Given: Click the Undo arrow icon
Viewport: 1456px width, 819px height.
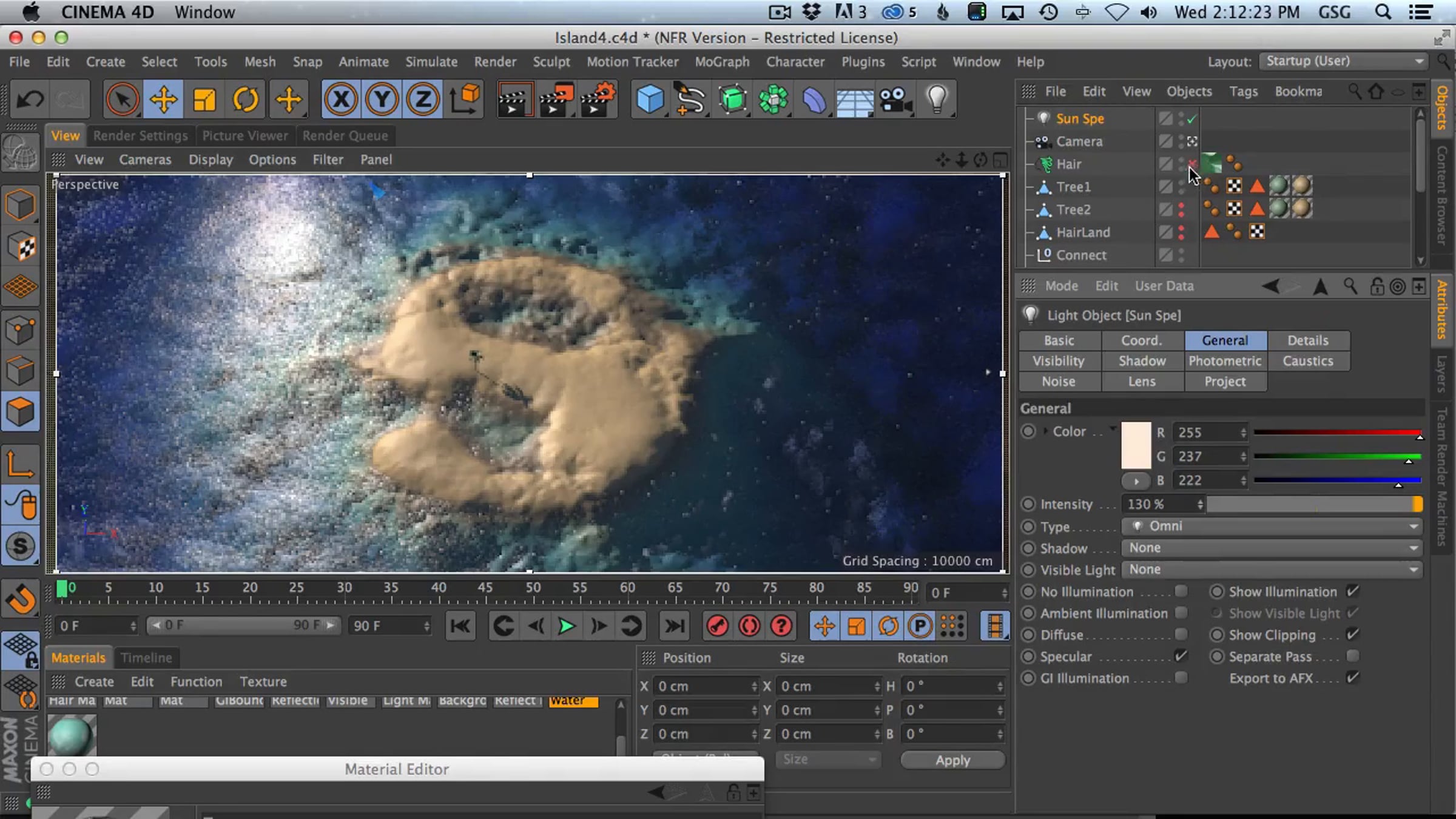Looking at the screenshot, I should (30, 99).
